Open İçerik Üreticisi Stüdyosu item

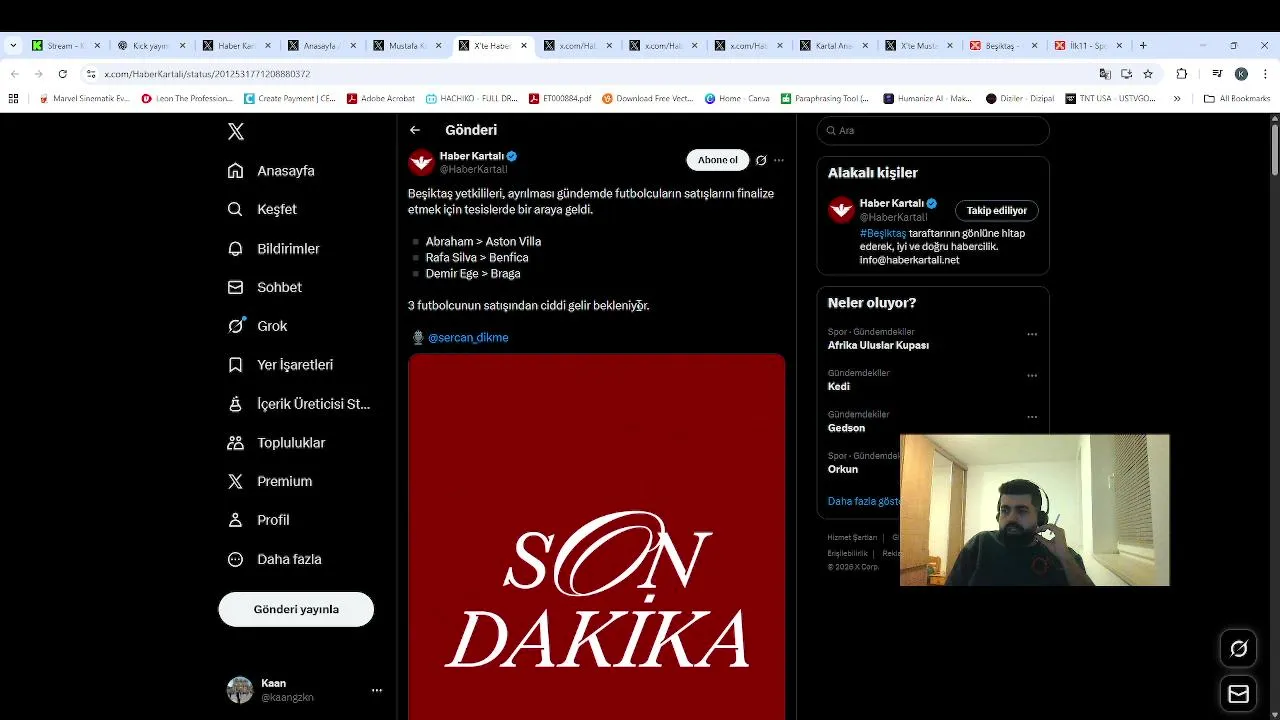click(x=299, y=404)
